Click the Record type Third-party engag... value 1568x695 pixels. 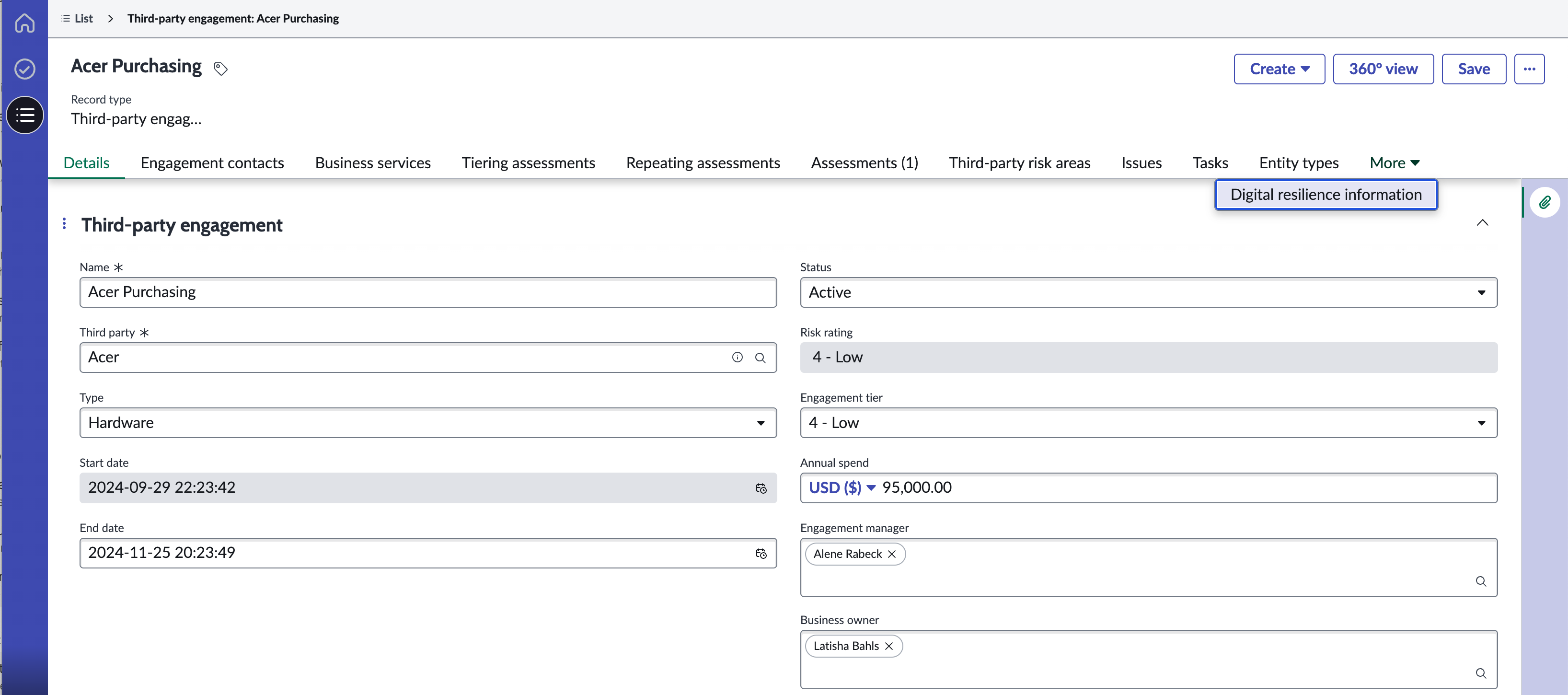(x=136, y=119)
